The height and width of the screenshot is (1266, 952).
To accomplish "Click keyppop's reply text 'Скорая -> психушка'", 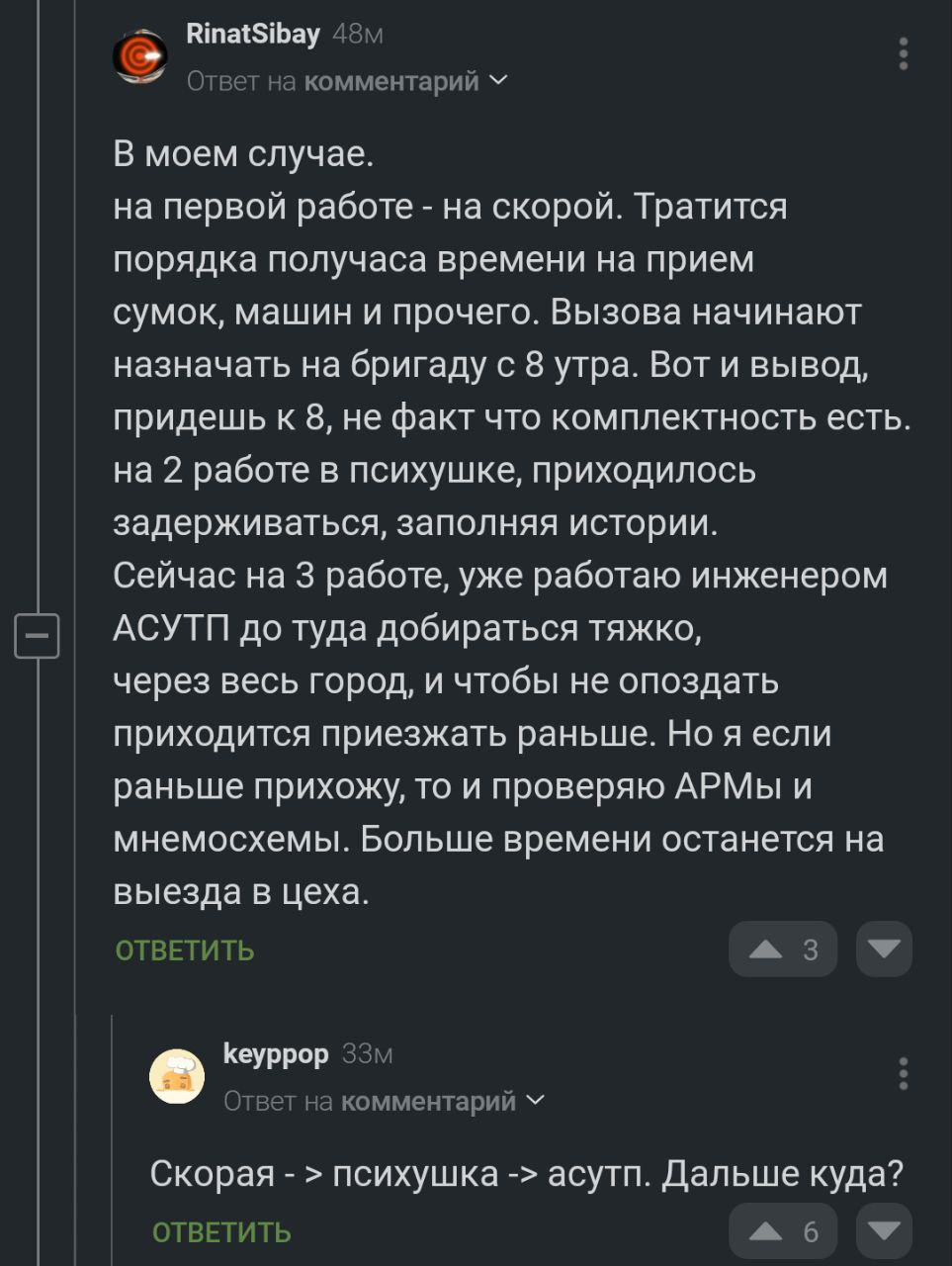I will (526, 1174).
